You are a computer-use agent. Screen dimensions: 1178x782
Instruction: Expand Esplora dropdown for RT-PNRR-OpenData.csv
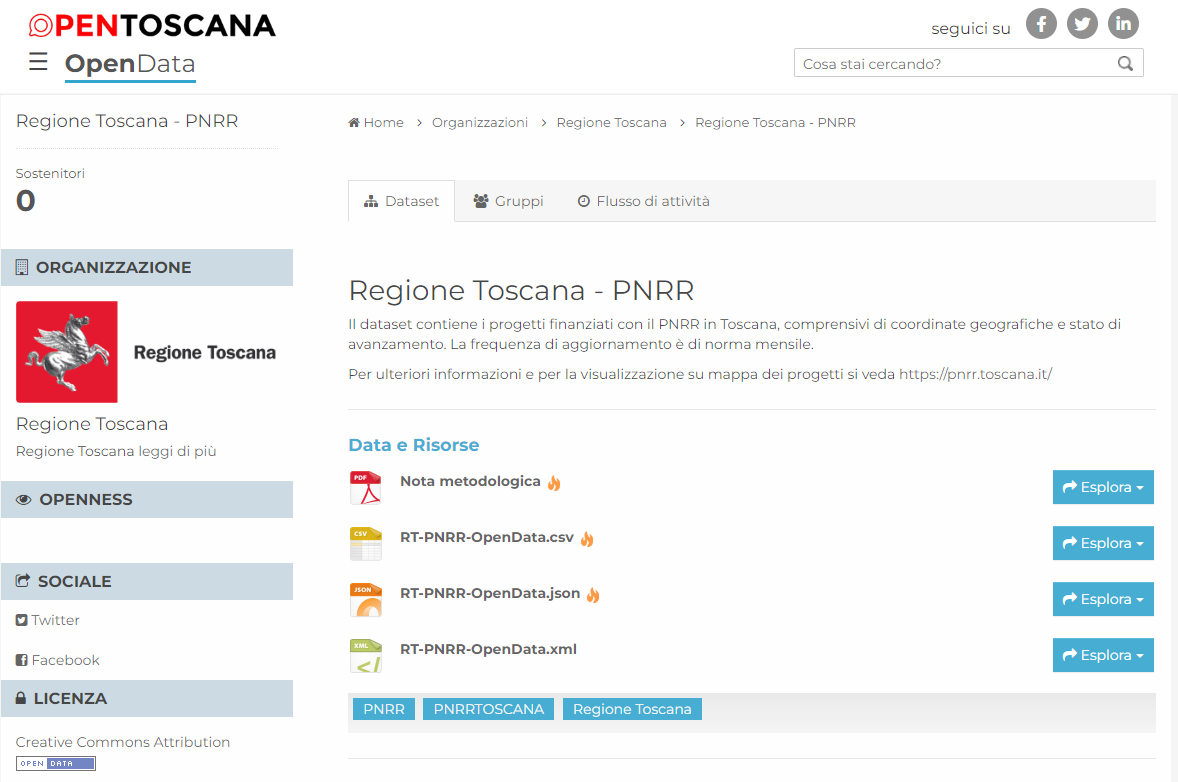click(x=1103, y=543)
